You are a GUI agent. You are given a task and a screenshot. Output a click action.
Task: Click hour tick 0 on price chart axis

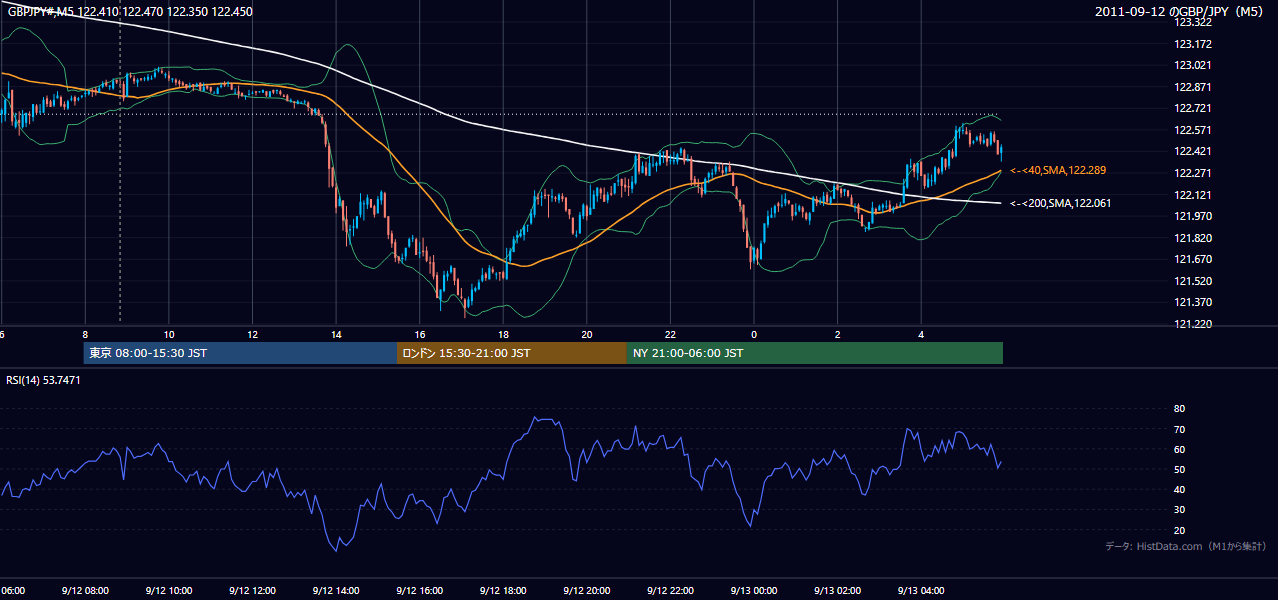pos(754,334)
